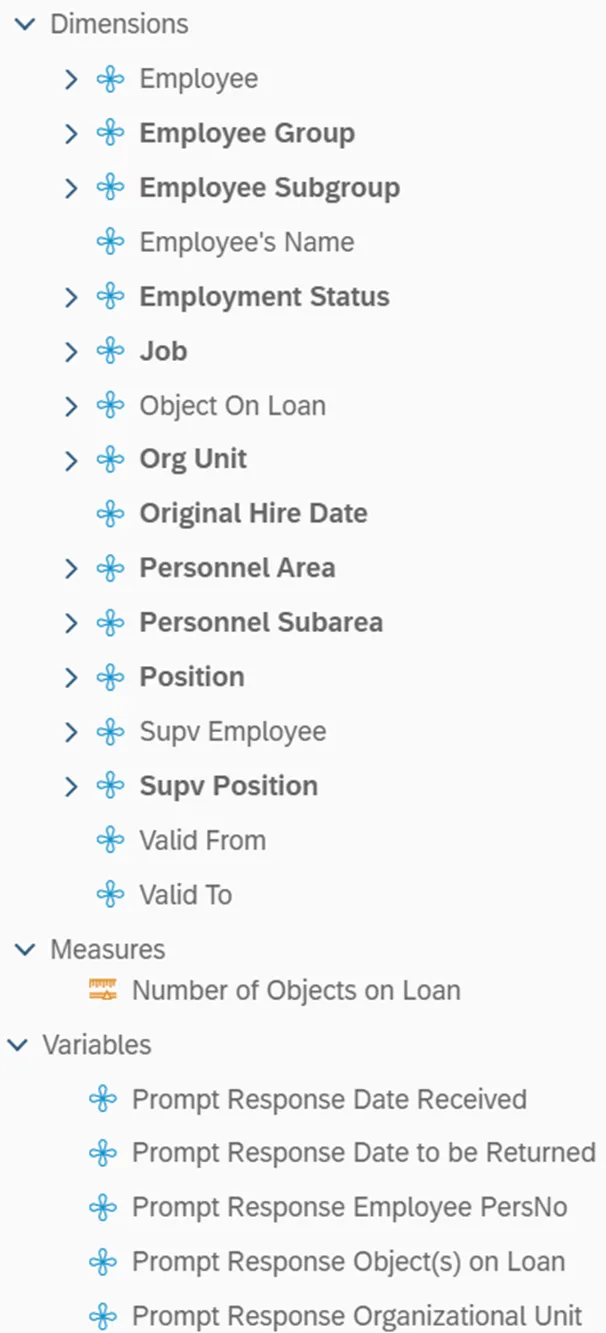The width and height of the screenshot is (606, 1333).
Task: Expand the Employee Group dimension
Action: click(x=70, y=133)
